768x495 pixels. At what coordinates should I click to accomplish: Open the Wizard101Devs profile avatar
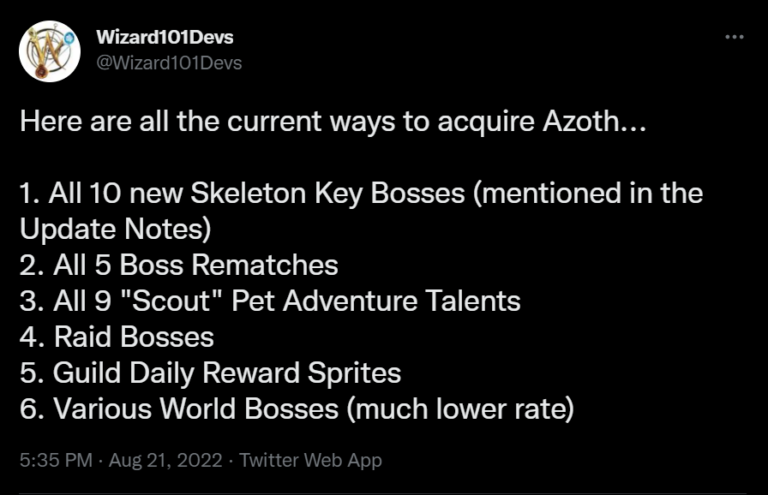click(49, 51)
